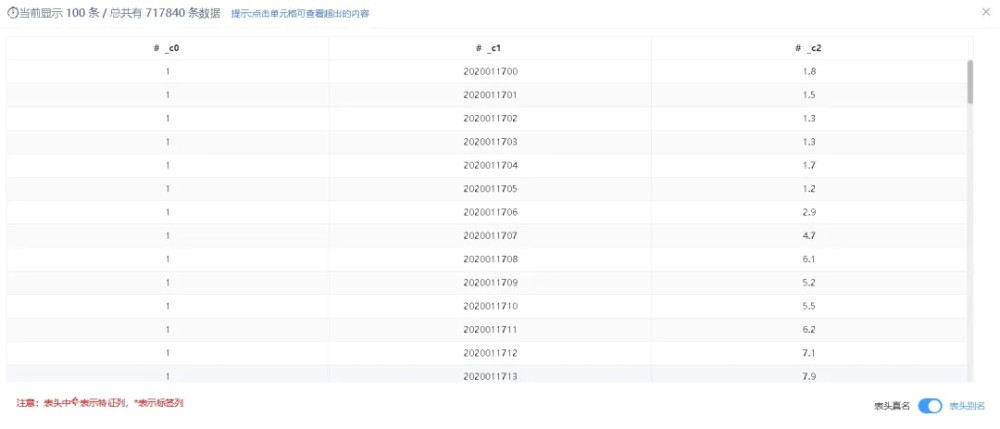Click the hint text 提示:点击单元格可查看超出的内容
The height and width of the screenshot is (429, 1000).
300,13
